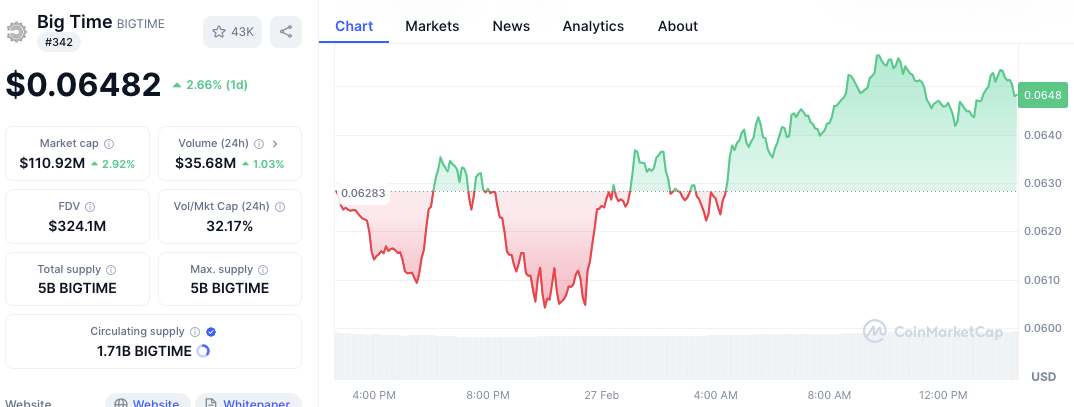Click Total supply info icon
The width and height of the screenshot is (1074, 407).
click(110, 270)
